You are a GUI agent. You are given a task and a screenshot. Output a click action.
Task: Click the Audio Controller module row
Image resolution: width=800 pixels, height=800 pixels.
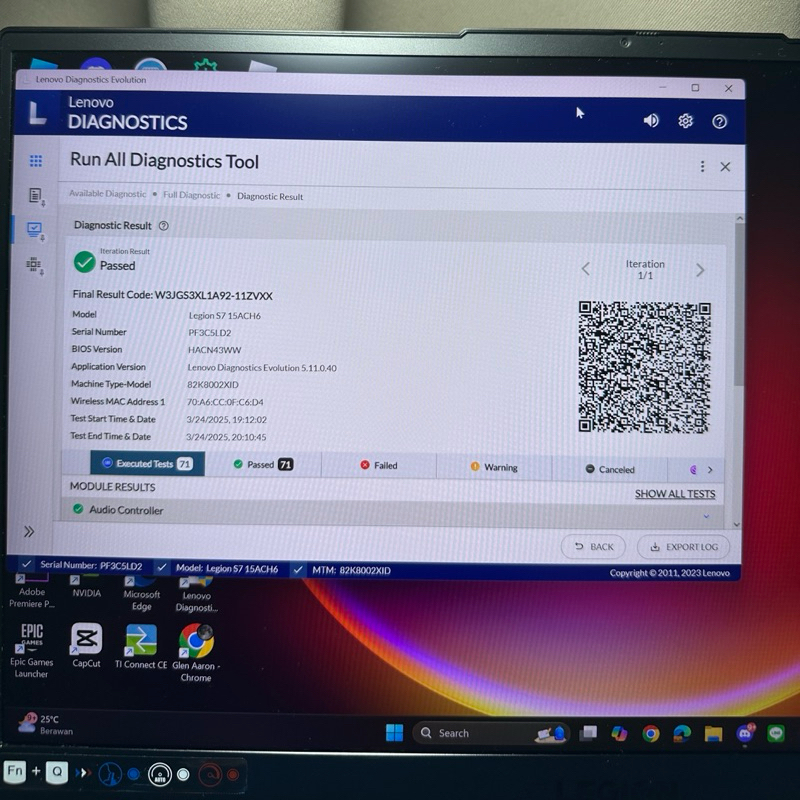[392, 511]
